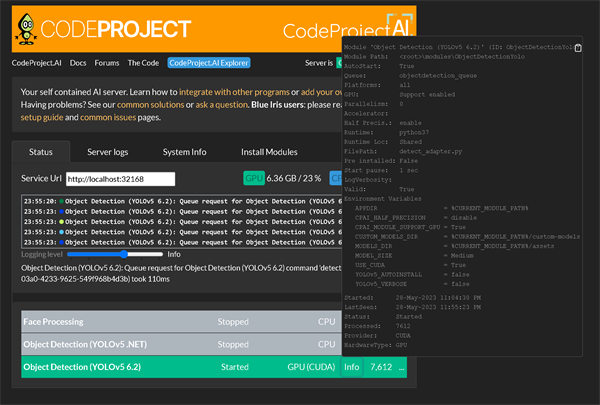Open the 'common issues' link
The height and width of the screenshot is (405, 600).
tap(108, 117)
